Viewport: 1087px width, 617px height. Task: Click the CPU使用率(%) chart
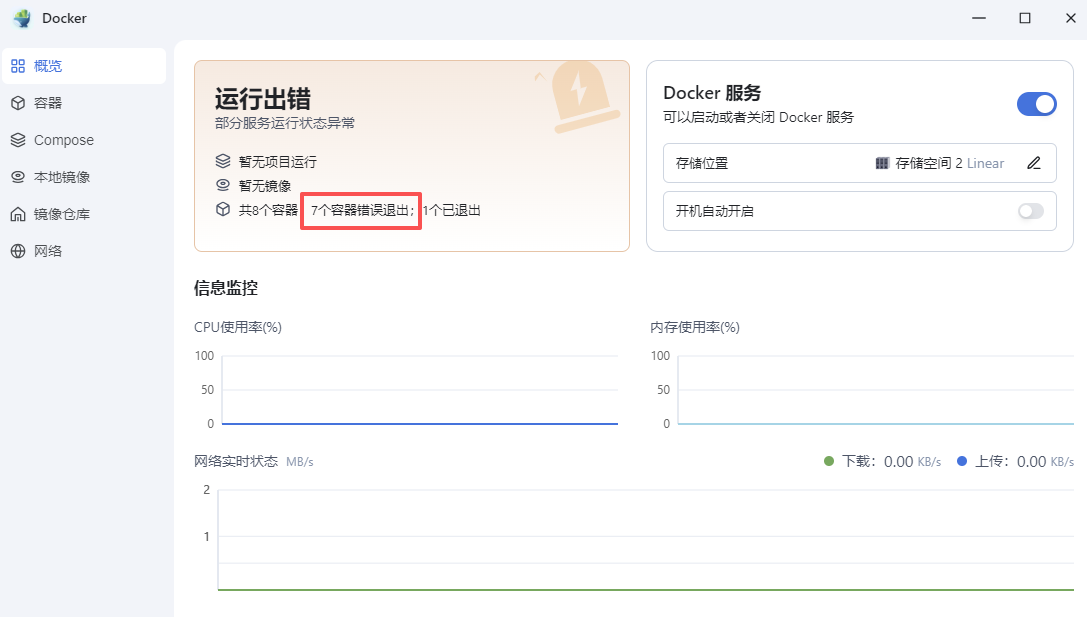[406, 389]
